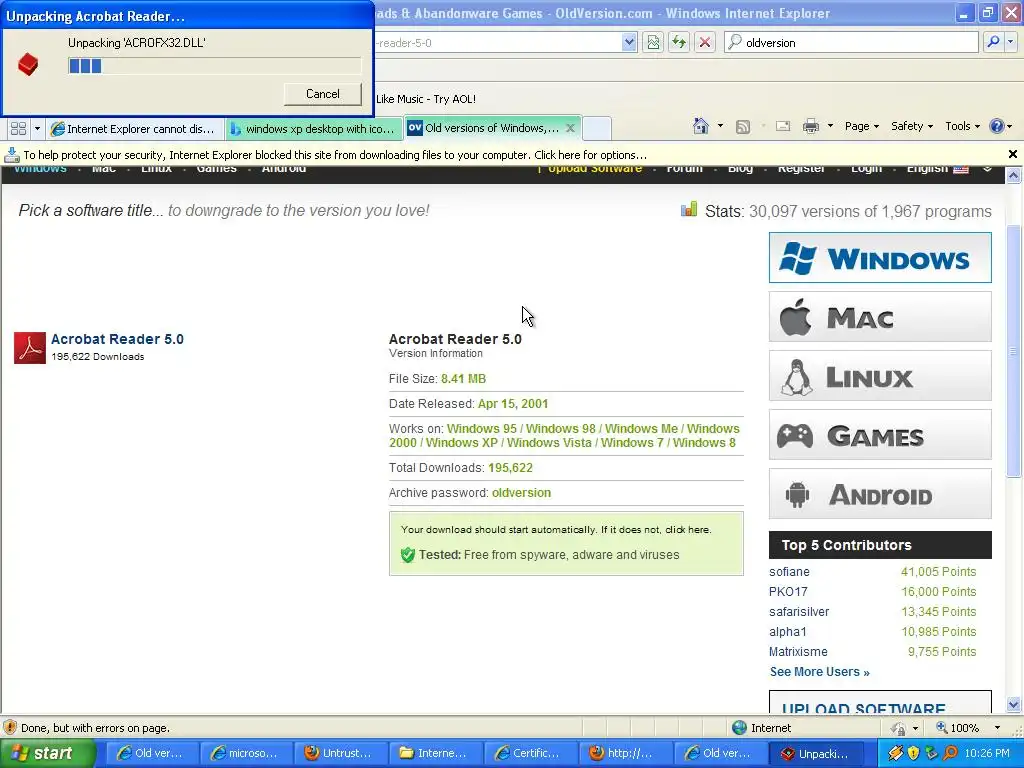Open the Windows category banner
Image resolution: width=1024 pixels, height=768 pixels.
pos(880,257)
